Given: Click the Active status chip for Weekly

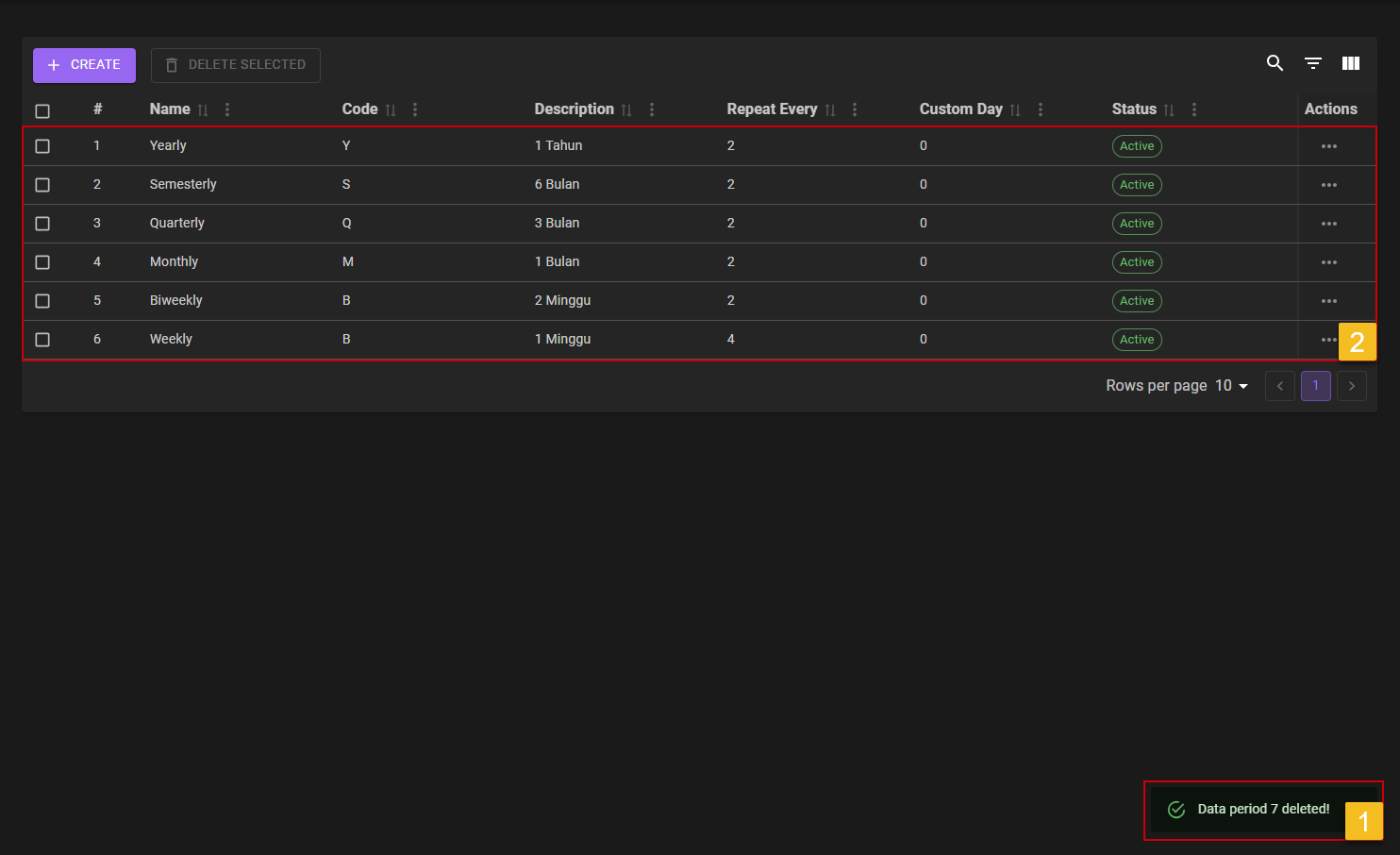Looking at the screenshot, I should click(x=1136, y=340).
